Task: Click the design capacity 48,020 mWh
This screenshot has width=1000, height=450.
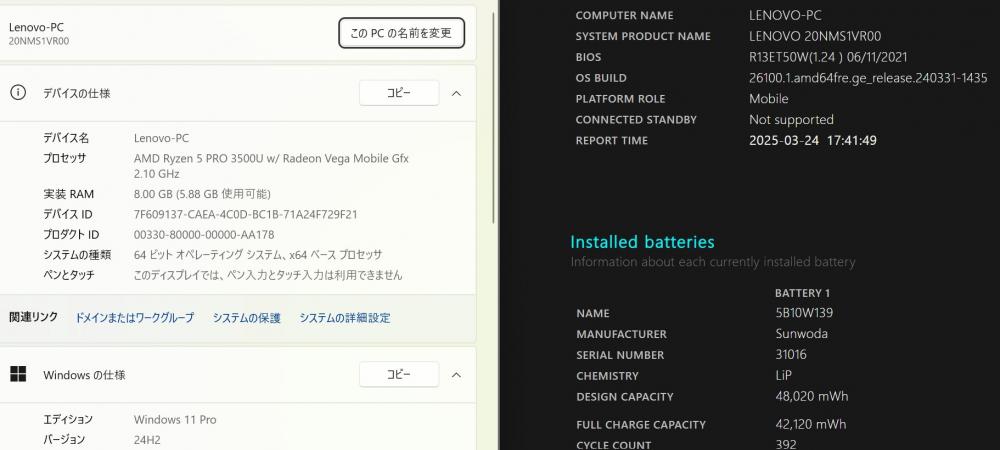Action: 812,396
